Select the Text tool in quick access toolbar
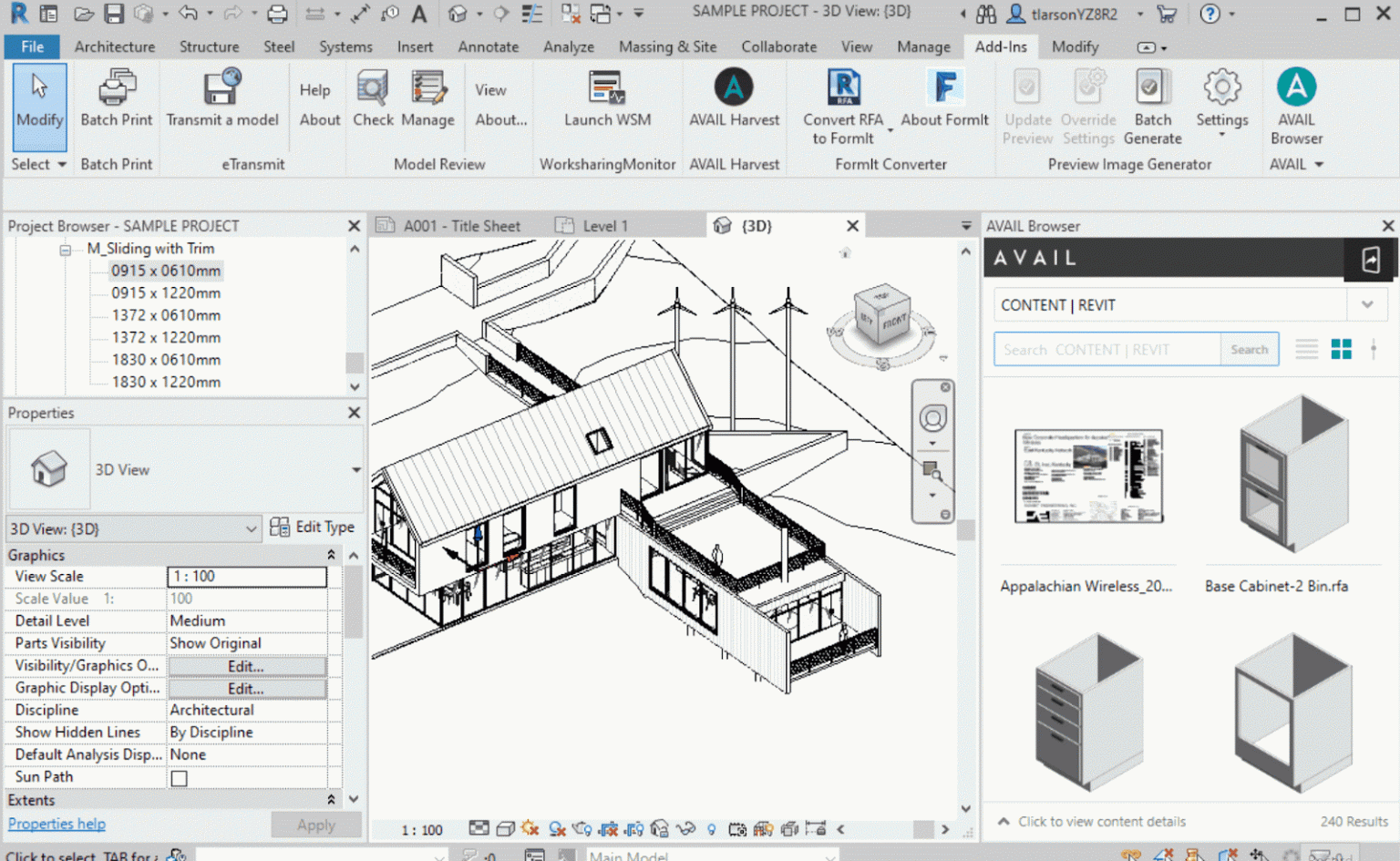 pyautogui.click(x=419, y=14)
